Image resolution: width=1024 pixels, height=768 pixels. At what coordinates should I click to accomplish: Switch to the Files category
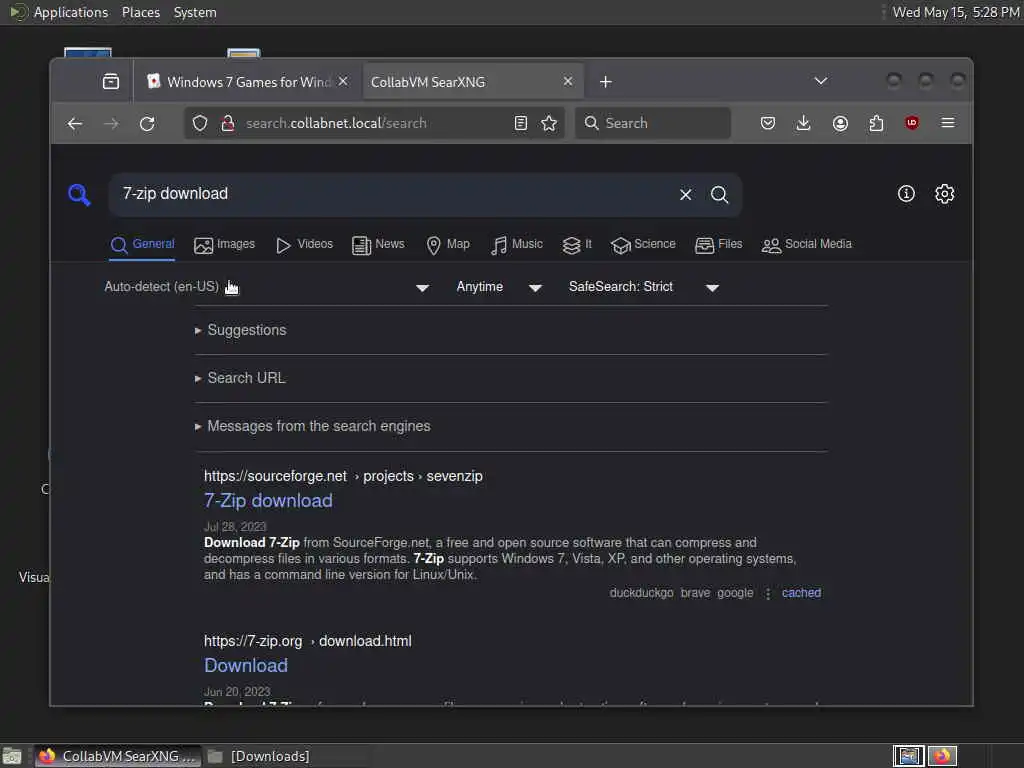(719, 244)
